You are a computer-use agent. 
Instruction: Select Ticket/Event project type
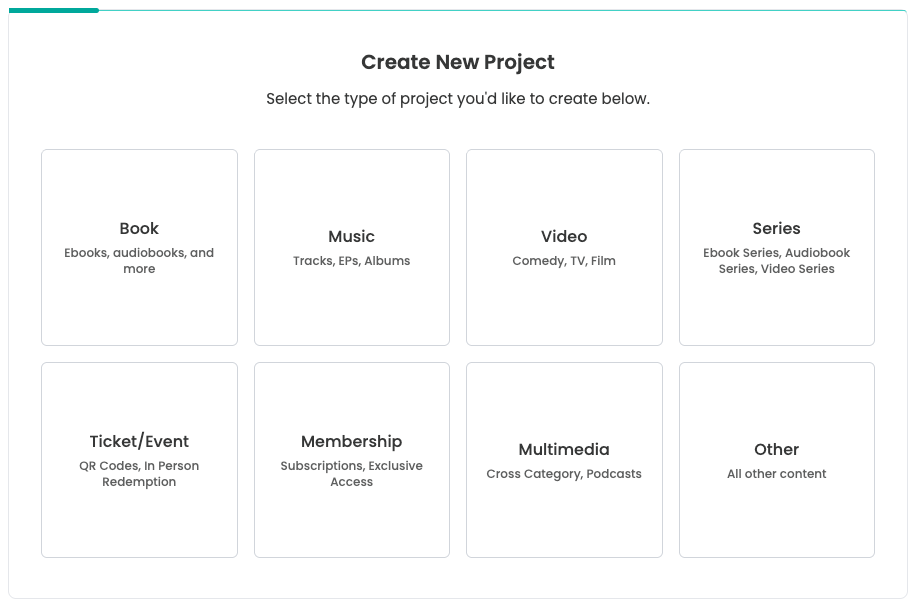click(x=139, y=458)
